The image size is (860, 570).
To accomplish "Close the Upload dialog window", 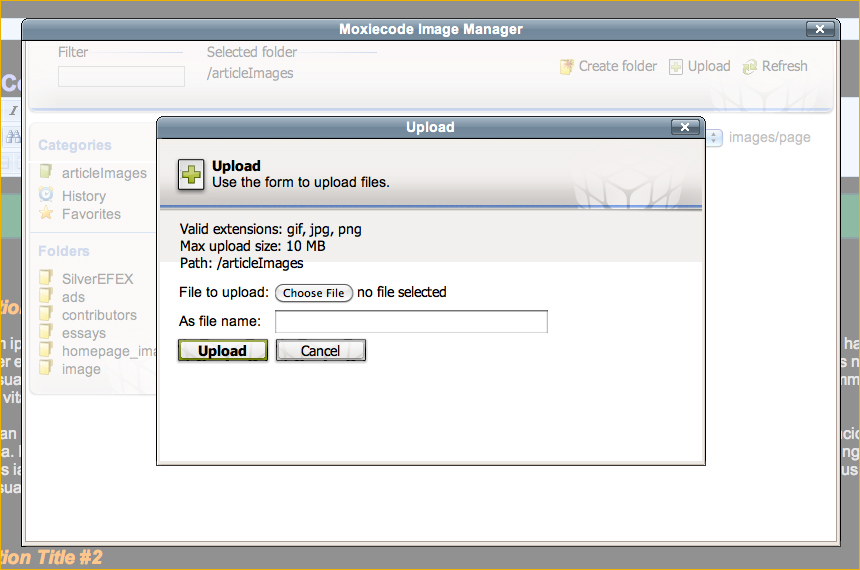I will tap(685, 127).
